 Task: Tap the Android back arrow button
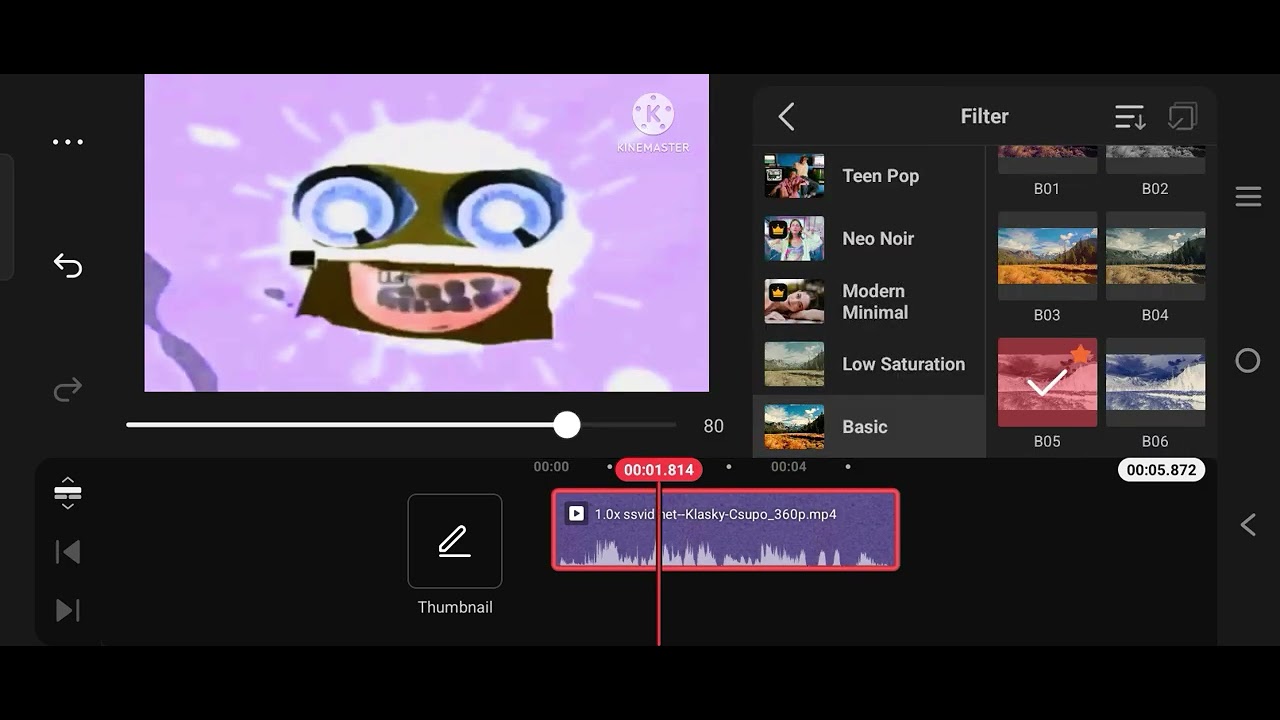coord(1248,524)
